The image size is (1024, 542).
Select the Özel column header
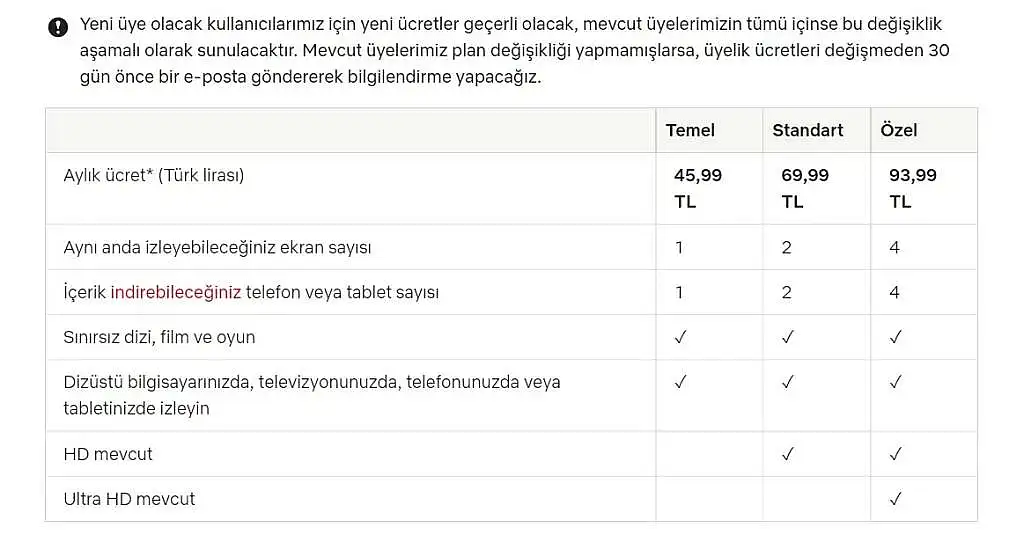pyautogui.click(x=899, y=130)
